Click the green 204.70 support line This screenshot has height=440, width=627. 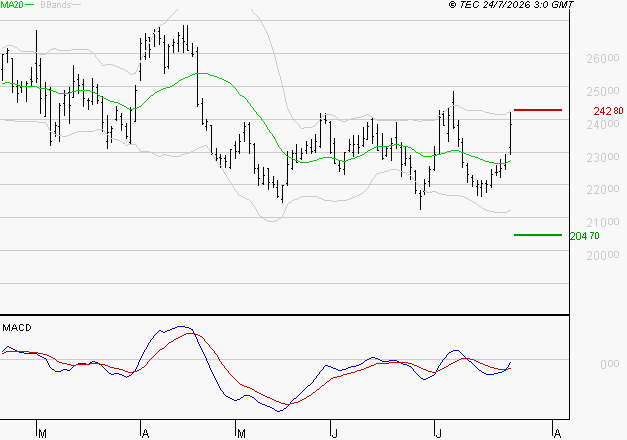[538, 235]
